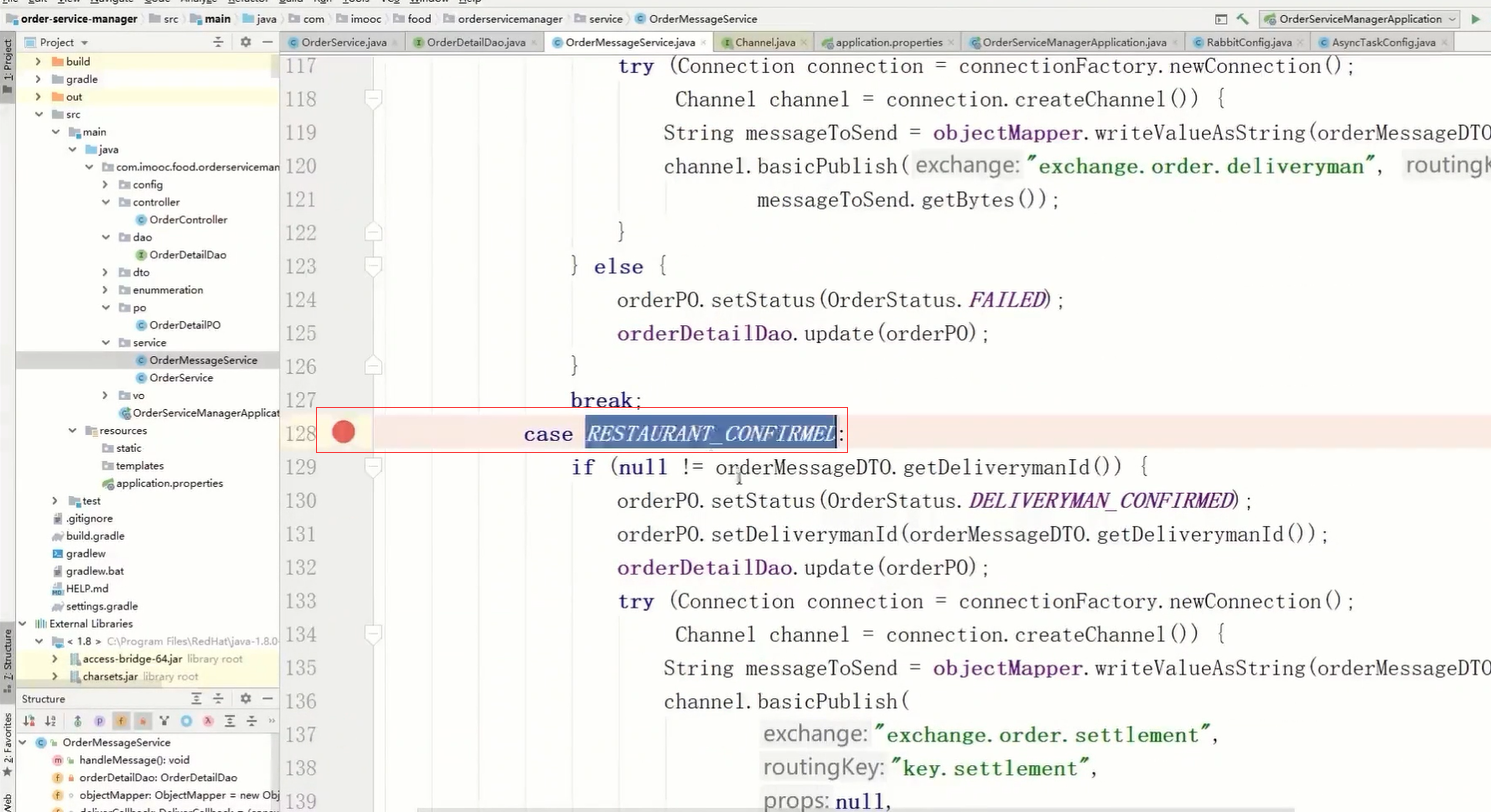Viewport: 1491px width, 812px height.
Task: Expand the enummeration package
Action: coord(105,290)
